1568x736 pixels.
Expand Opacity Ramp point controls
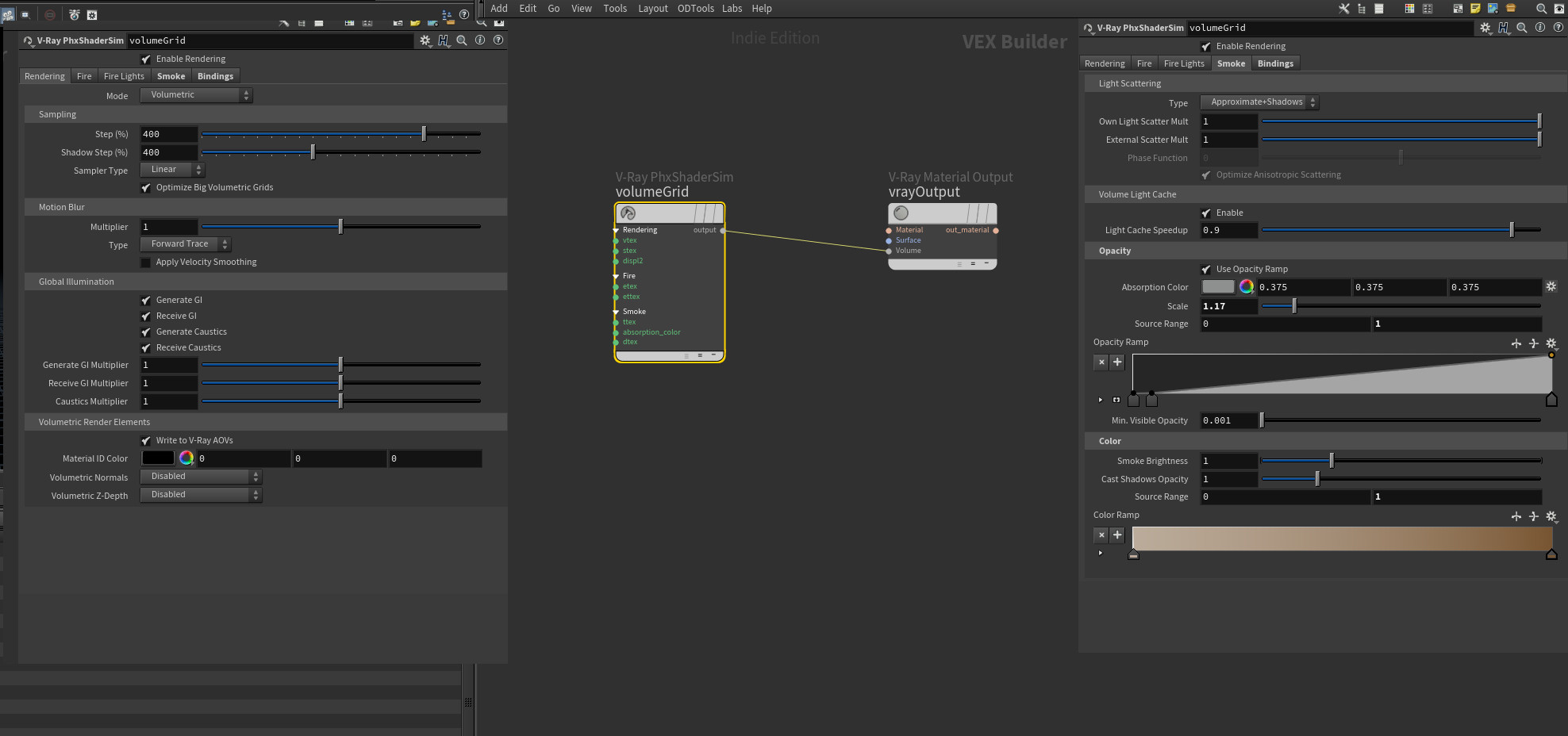pyautogui.click(x=1100, y=400)
